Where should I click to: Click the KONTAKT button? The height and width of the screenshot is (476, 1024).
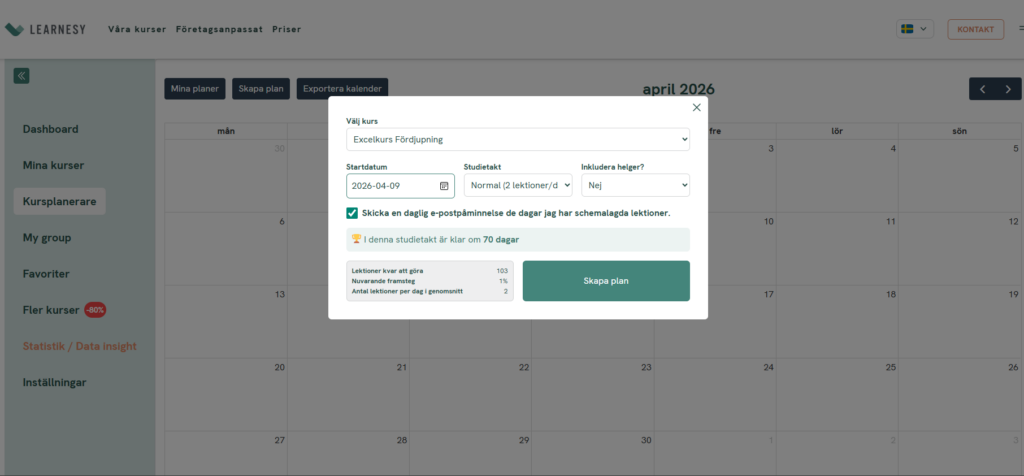click(975, 29)
